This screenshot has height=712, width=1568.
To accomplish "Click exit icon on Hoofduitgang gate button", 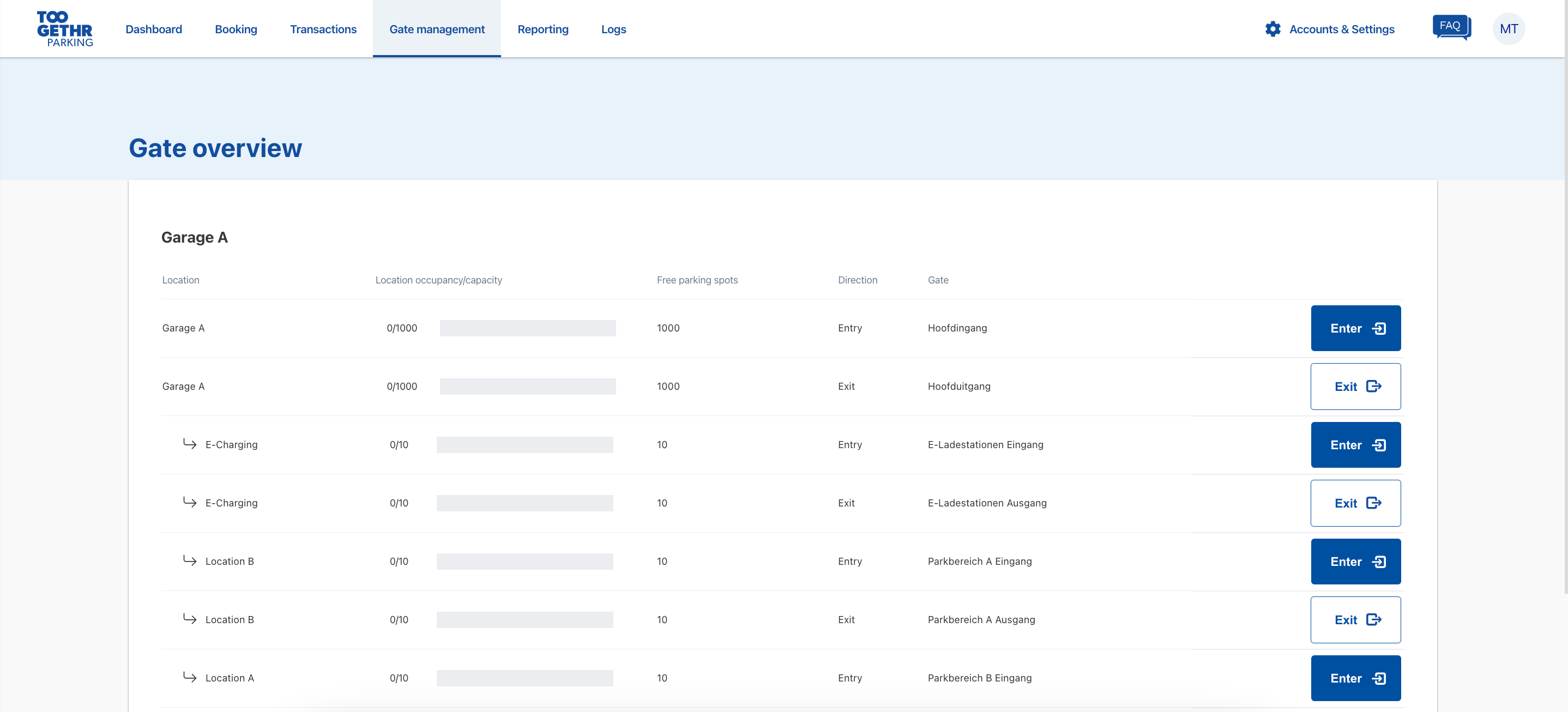I will click(1374, 387).
